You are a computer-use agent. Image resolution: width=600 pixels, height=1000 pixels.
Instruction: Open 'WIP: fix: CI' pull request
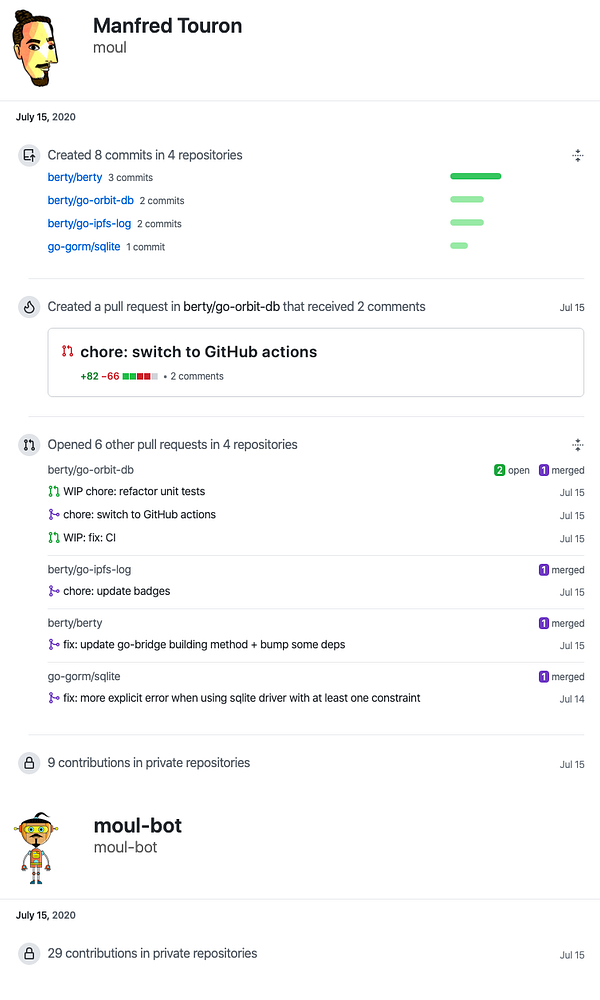click(89, 538)
